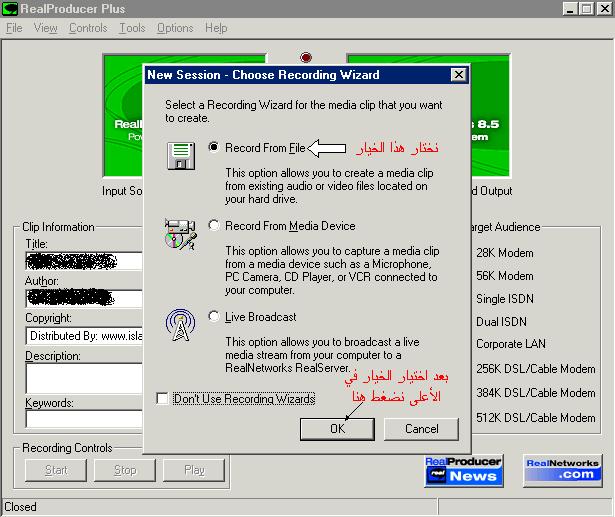Select the Single ISDN target audience
Viewport: 615px width, 517px height.
[505, 299]
